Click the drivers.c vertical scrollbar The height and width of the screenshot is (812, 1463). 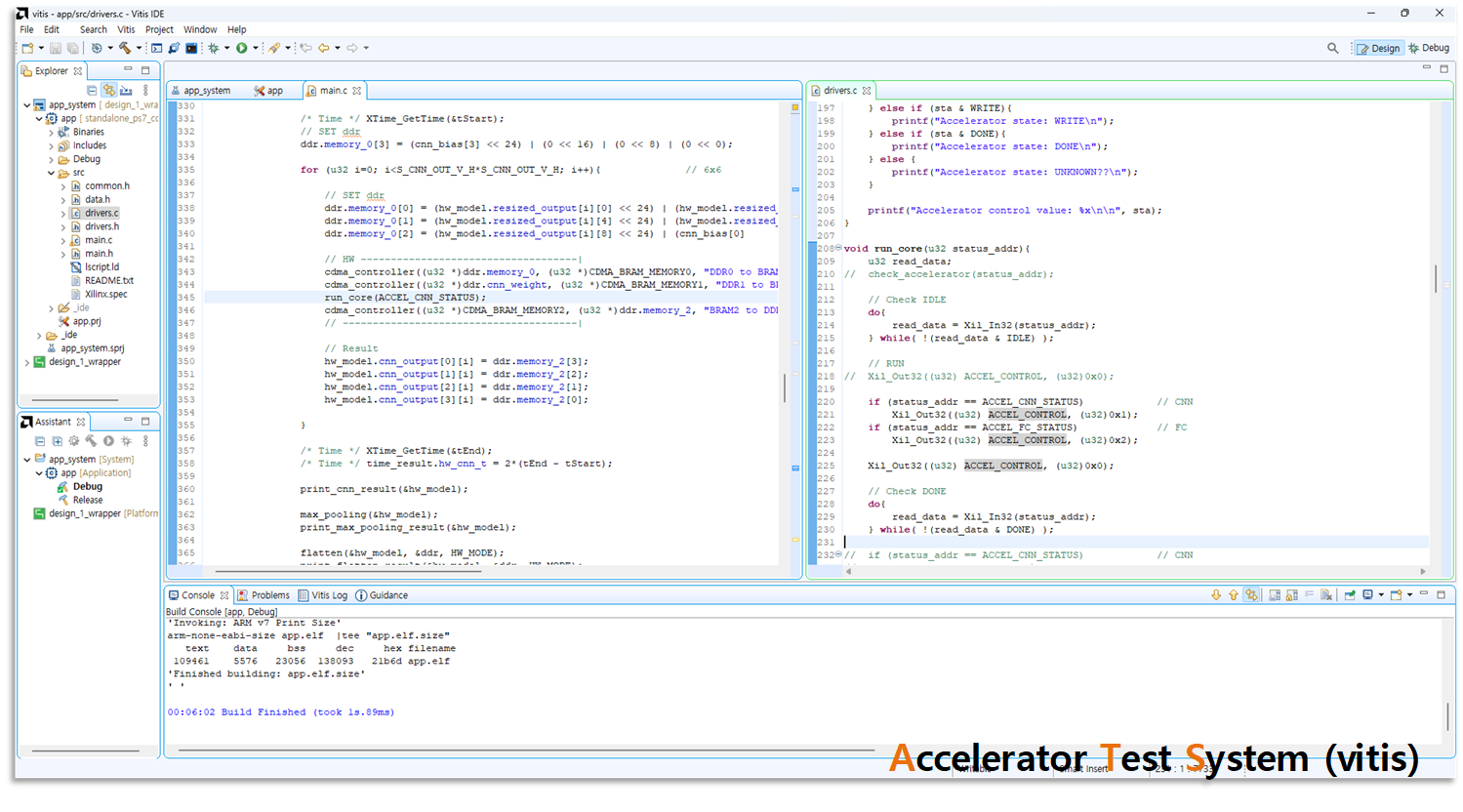[1435, 278]
